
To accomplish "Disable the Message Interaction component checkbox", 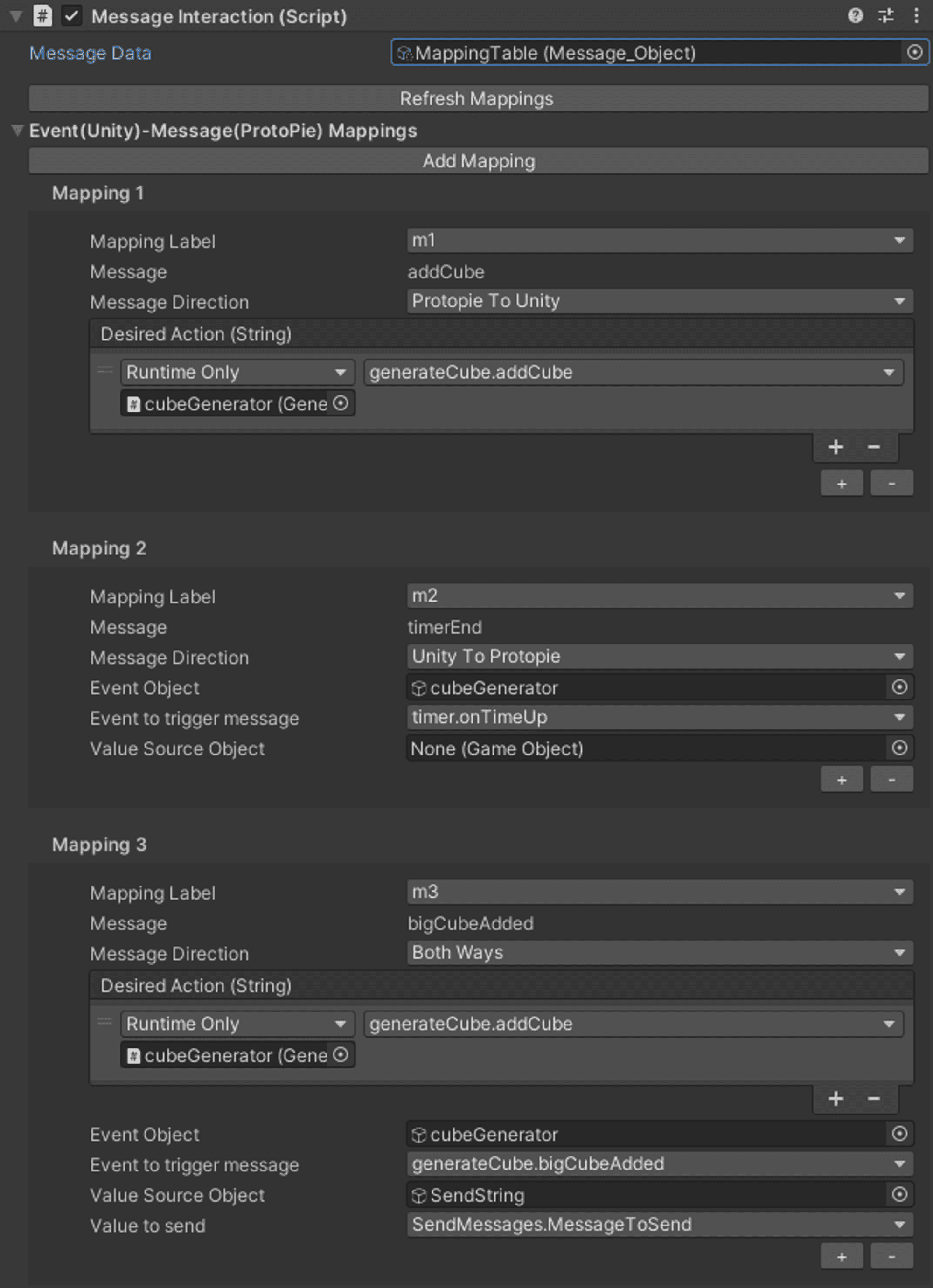I will pos(71,16).
